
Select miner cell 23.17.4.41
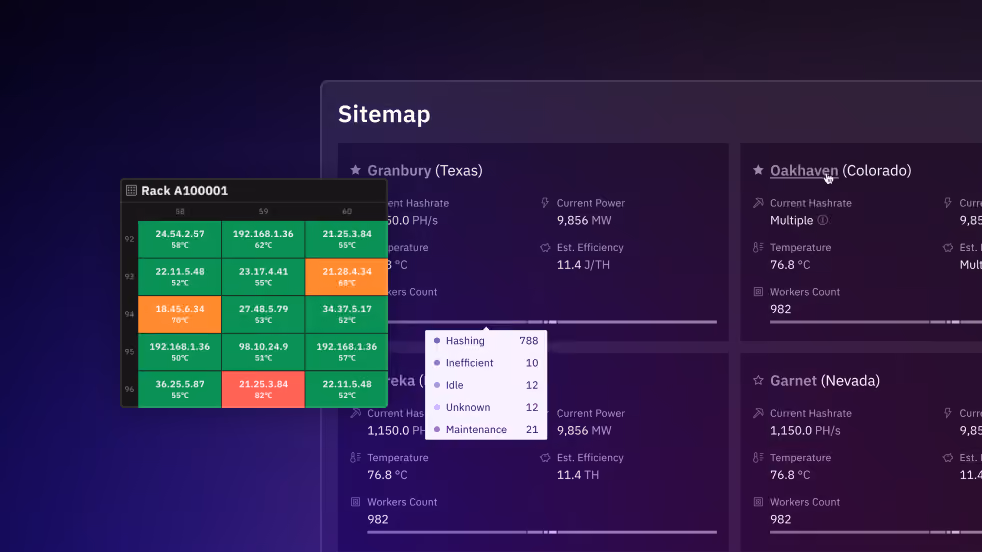click(263, 276)
